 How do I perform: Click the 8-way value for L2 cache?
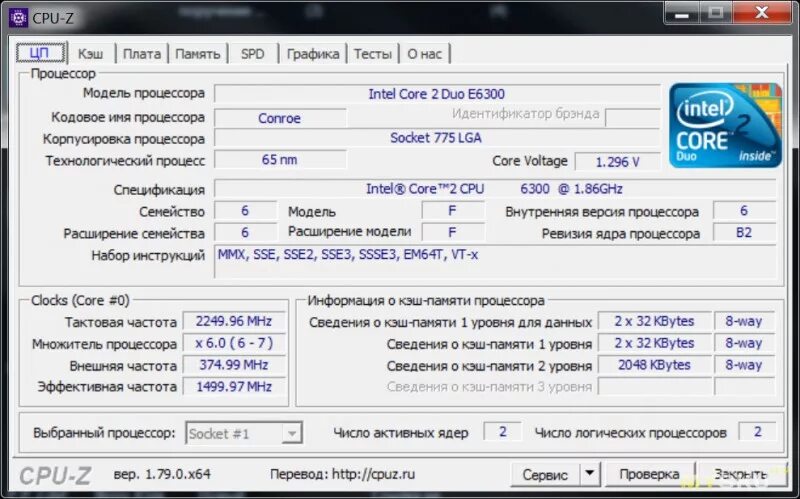(744, 365)
